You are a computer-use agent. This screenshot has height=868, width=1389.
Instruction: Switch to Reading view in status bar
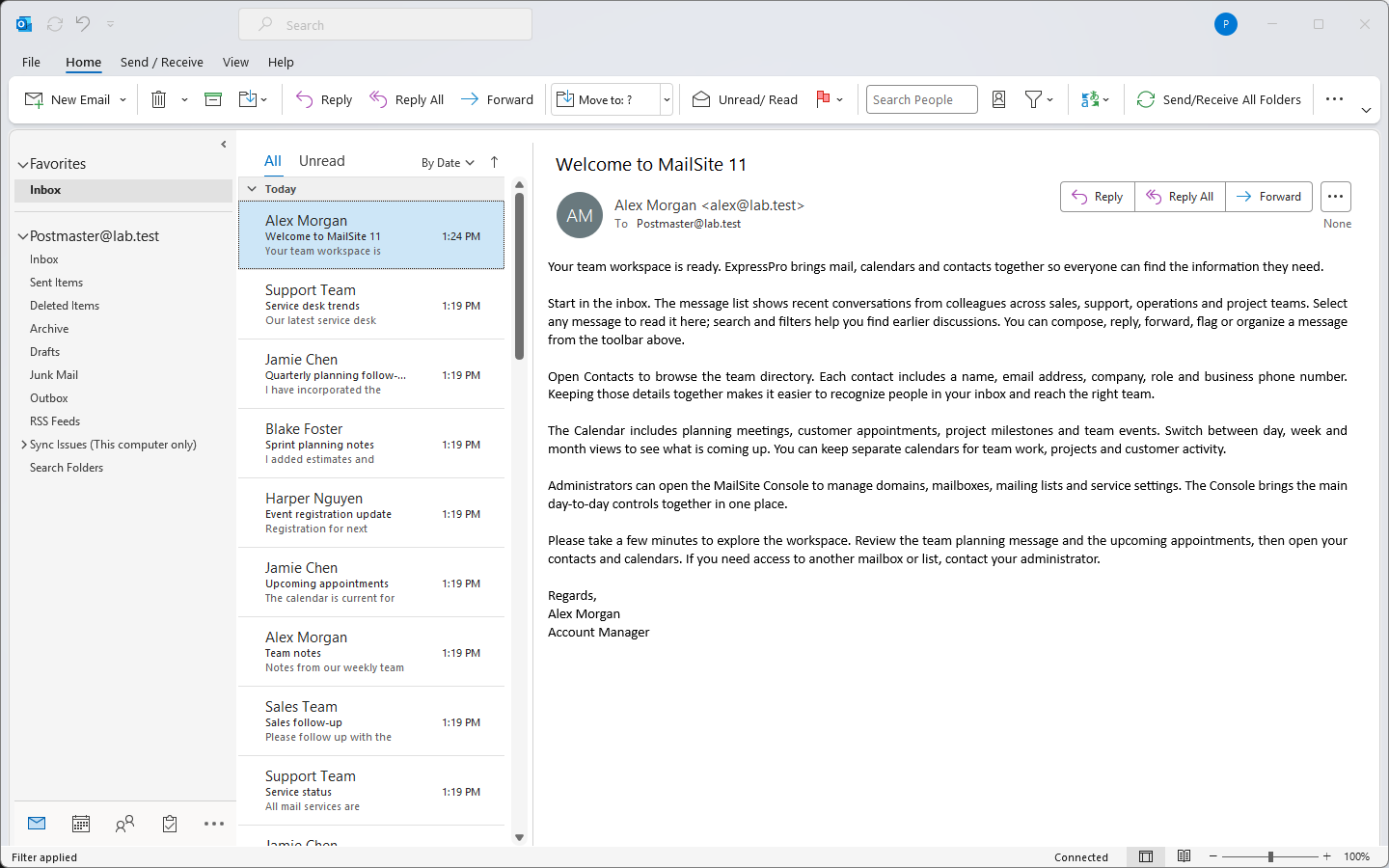pos(1185,856)
